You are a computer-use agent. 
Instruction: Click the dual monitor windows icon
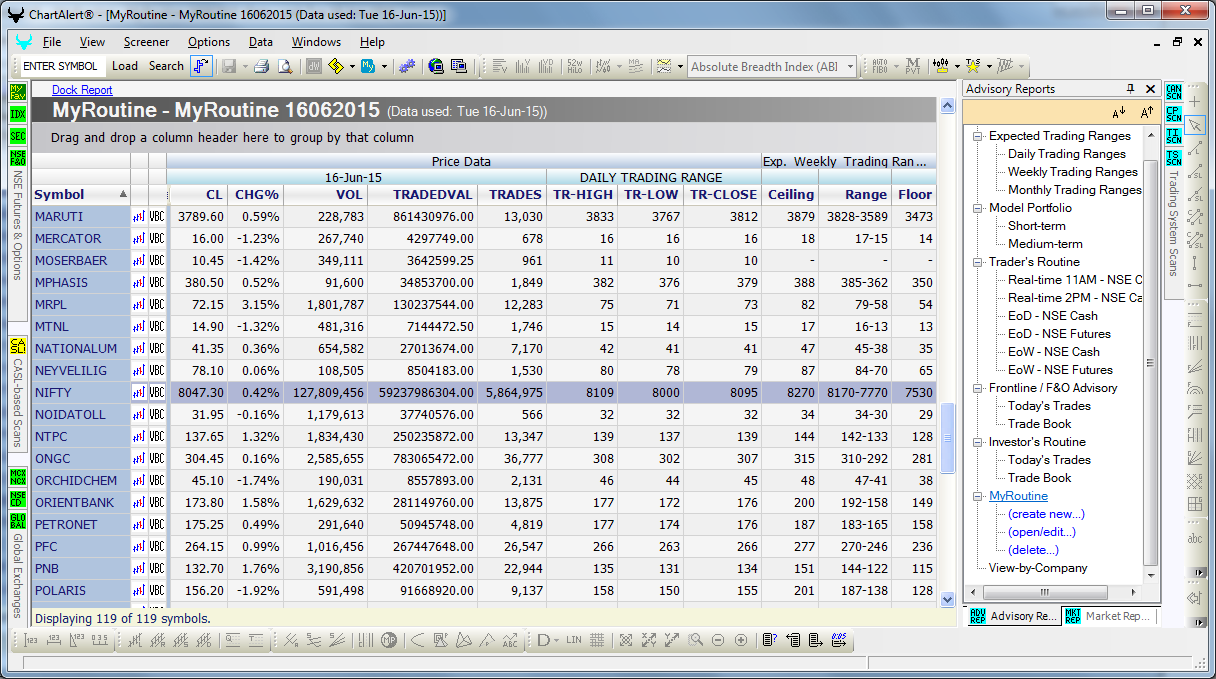(x=459, y=67)
